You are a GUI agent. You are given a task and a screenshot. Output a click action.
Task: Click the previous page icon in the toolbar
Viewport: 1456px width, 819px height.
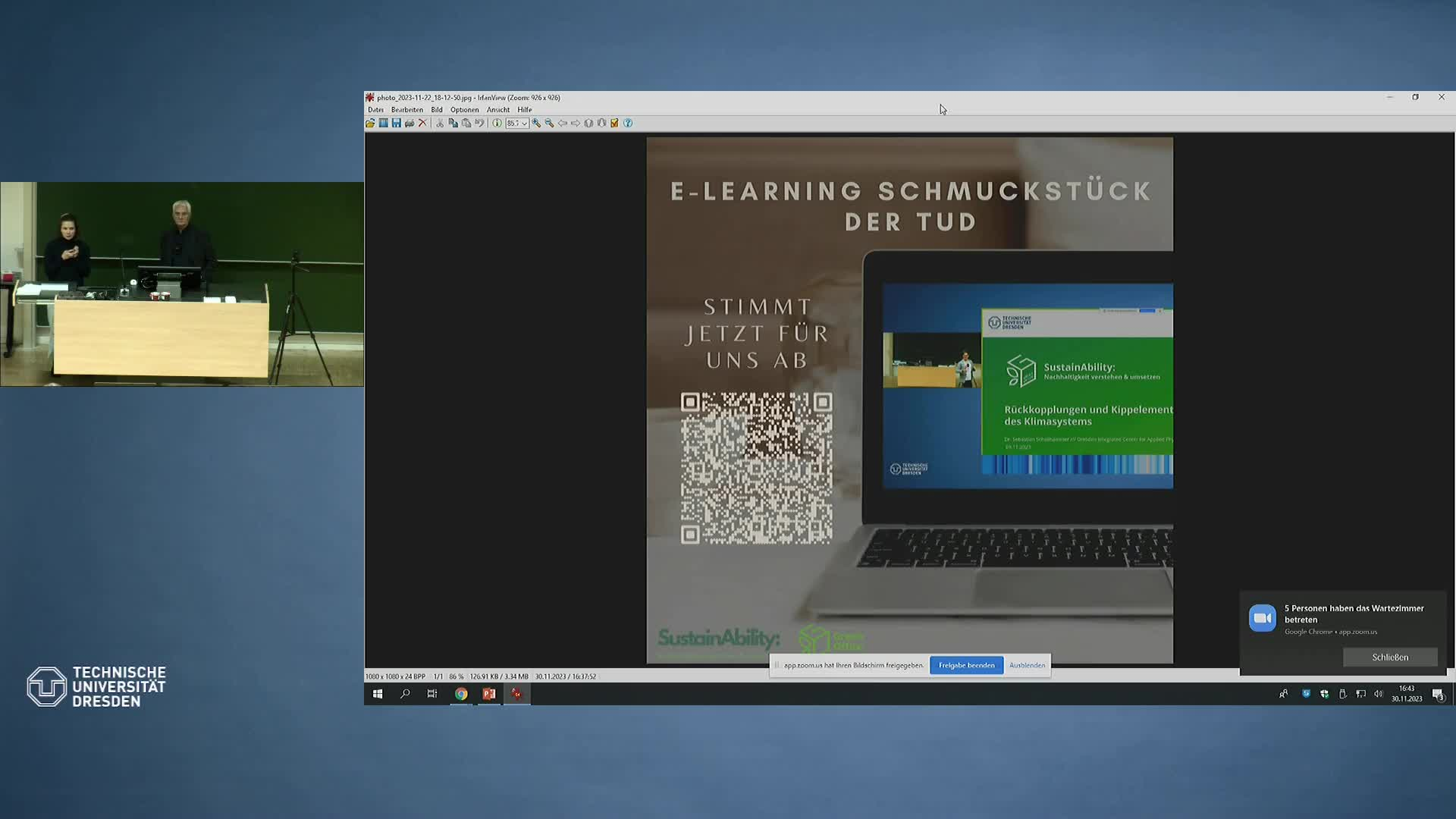pyautogui.click(x=588, y=123)
